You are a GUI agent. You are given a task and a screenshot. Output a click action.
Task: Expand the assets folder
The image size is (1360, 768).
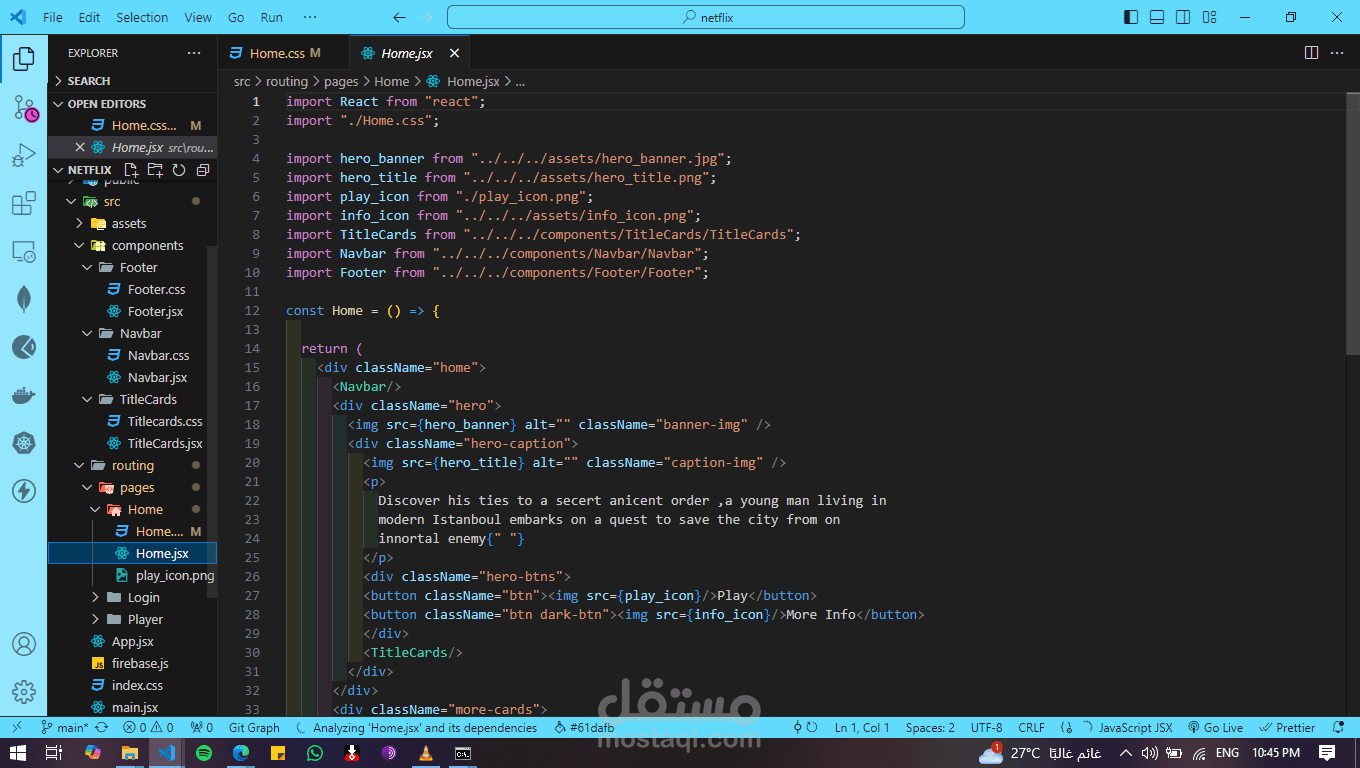point(130,223)
